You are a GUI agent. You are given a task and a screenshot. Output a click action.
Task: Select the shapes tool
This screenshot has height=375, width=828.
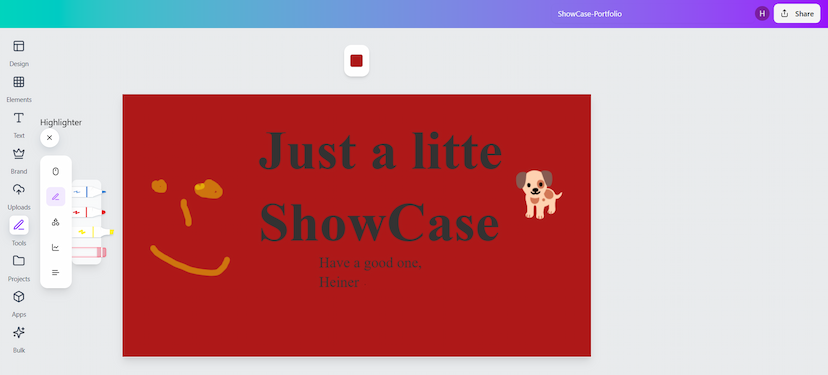click(55, 222)
